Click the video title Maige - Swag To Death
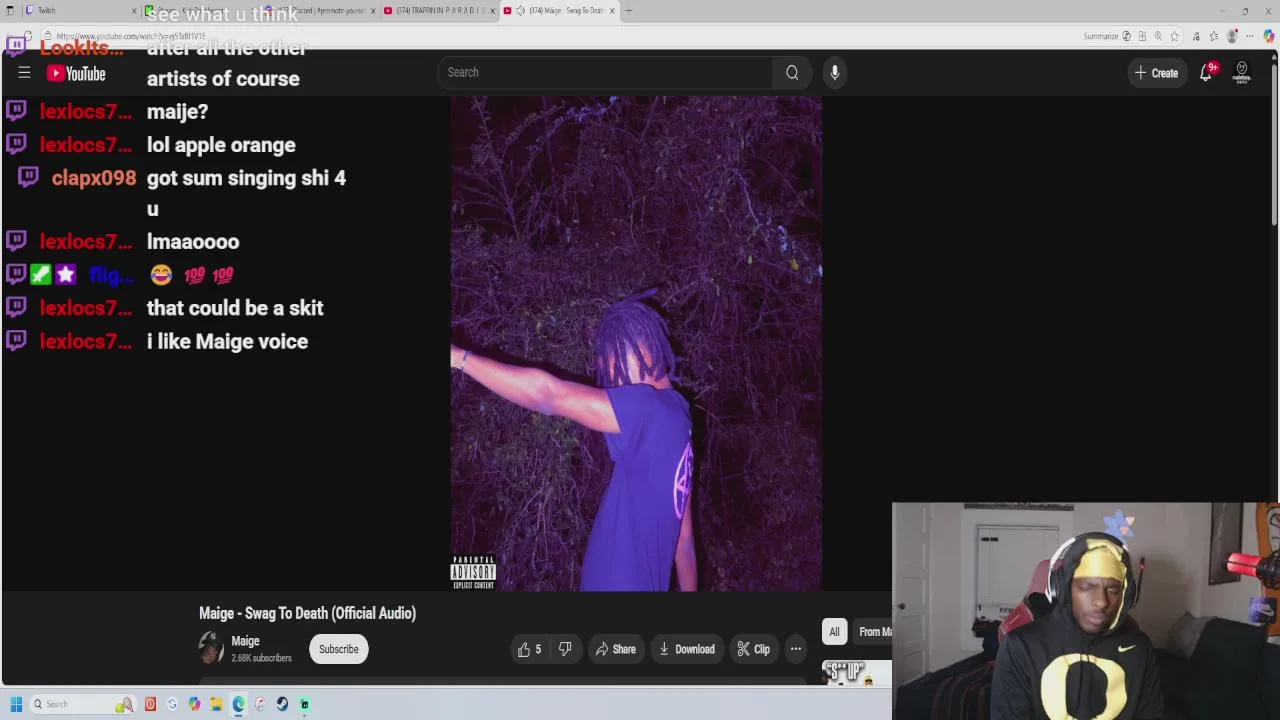This screenshot has width=1280, height=720. [x=307, y=613]
